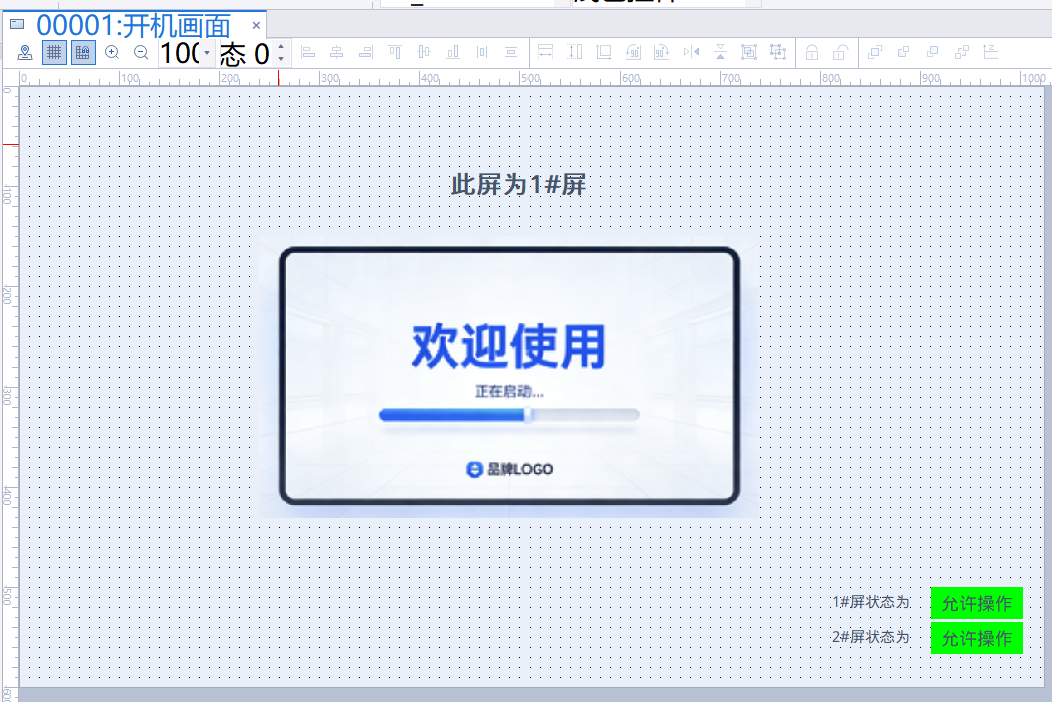Click 允许操作 button beside 2#屏状态为
This screenshot has height=702, width=1052.
click(x=976, y=638)
